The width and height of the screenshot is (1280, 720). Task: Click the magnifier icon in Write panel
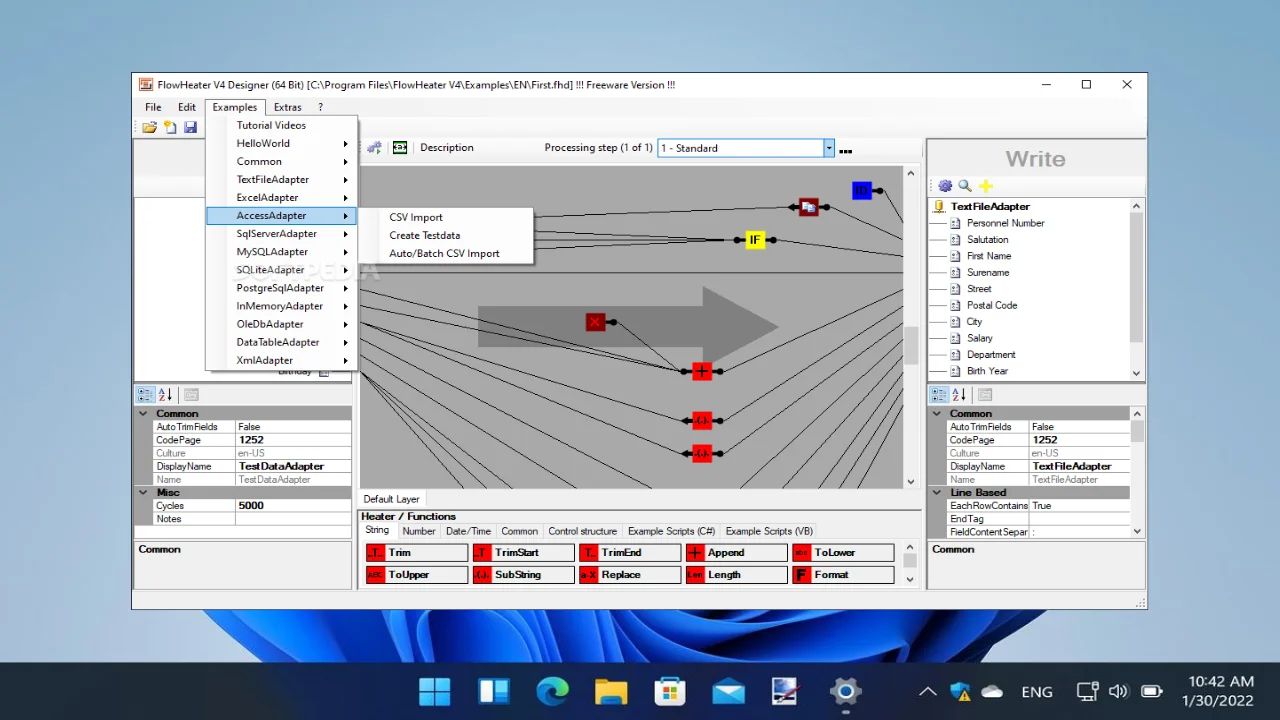point(965,186)
